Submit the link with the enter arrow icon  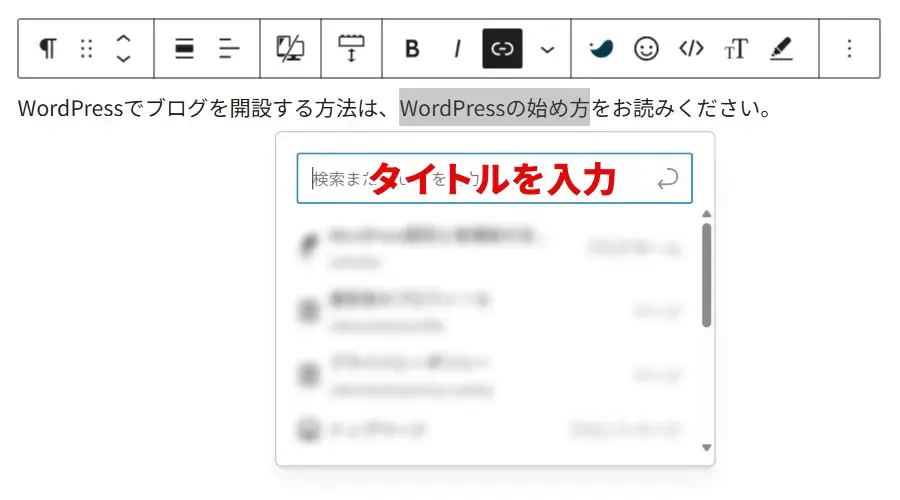click(x=668, y=179)
